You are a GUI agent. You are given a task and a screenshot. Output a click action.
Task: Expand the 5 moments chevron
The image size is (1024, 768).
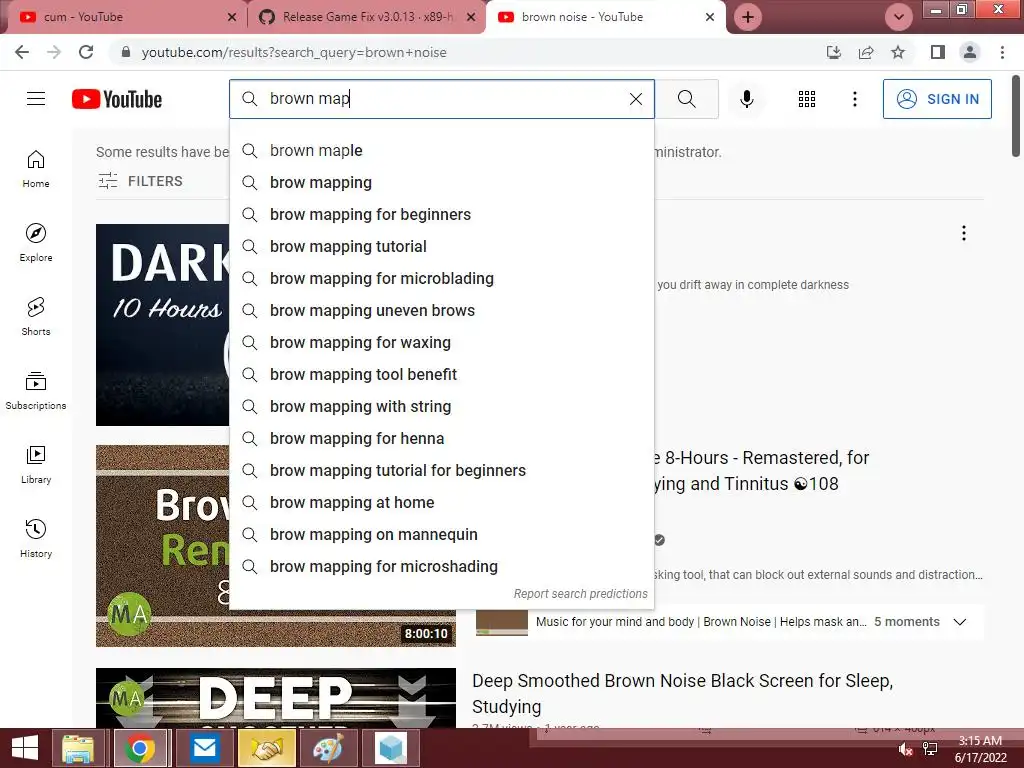point(959,622)
